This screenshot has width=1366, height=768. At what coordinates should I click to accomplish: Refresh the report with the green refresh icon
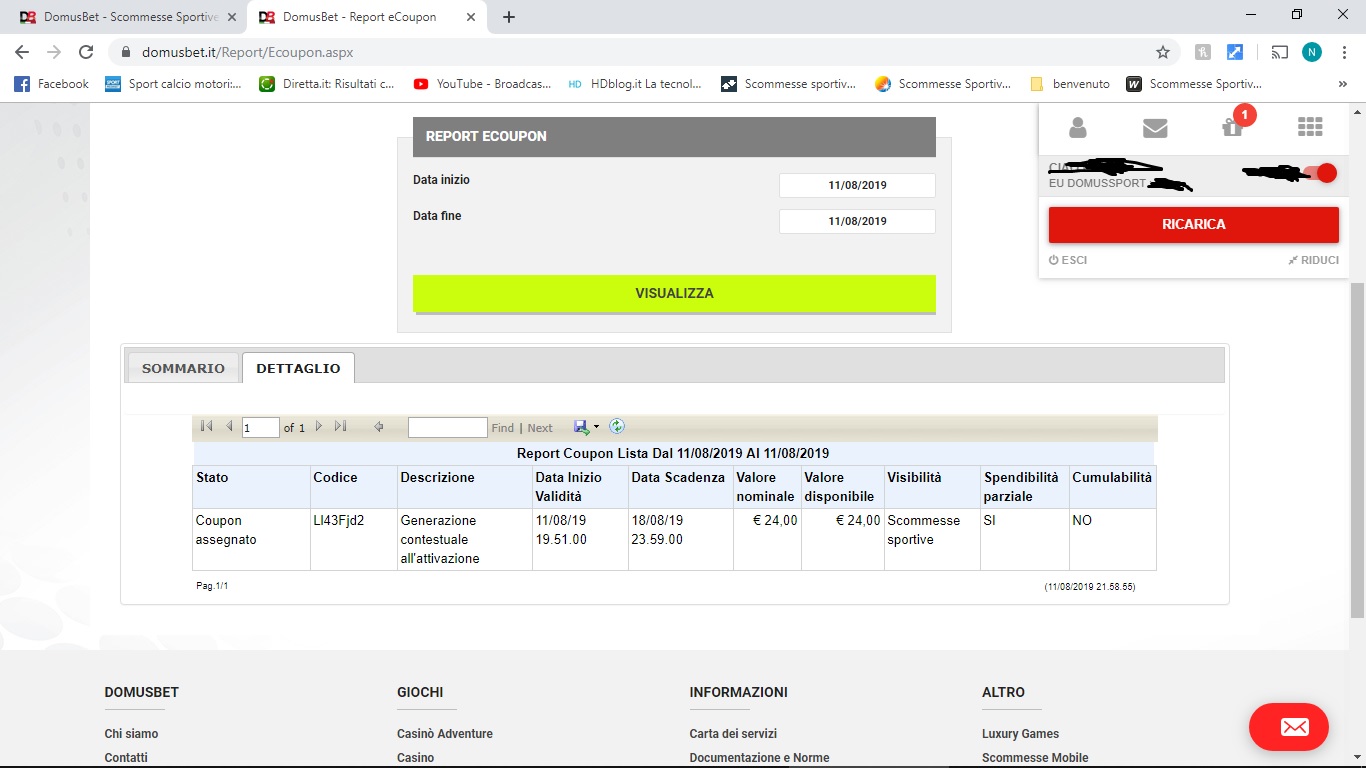pyautogui.click(x=617, y=427)
